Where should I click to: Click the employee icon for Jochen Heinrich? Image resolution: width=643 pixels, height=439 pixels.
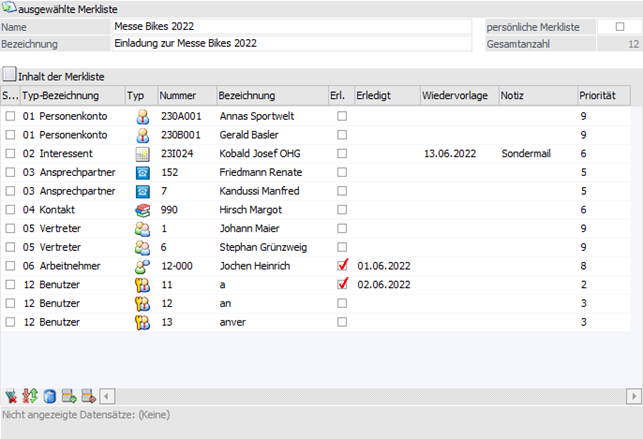142,266
